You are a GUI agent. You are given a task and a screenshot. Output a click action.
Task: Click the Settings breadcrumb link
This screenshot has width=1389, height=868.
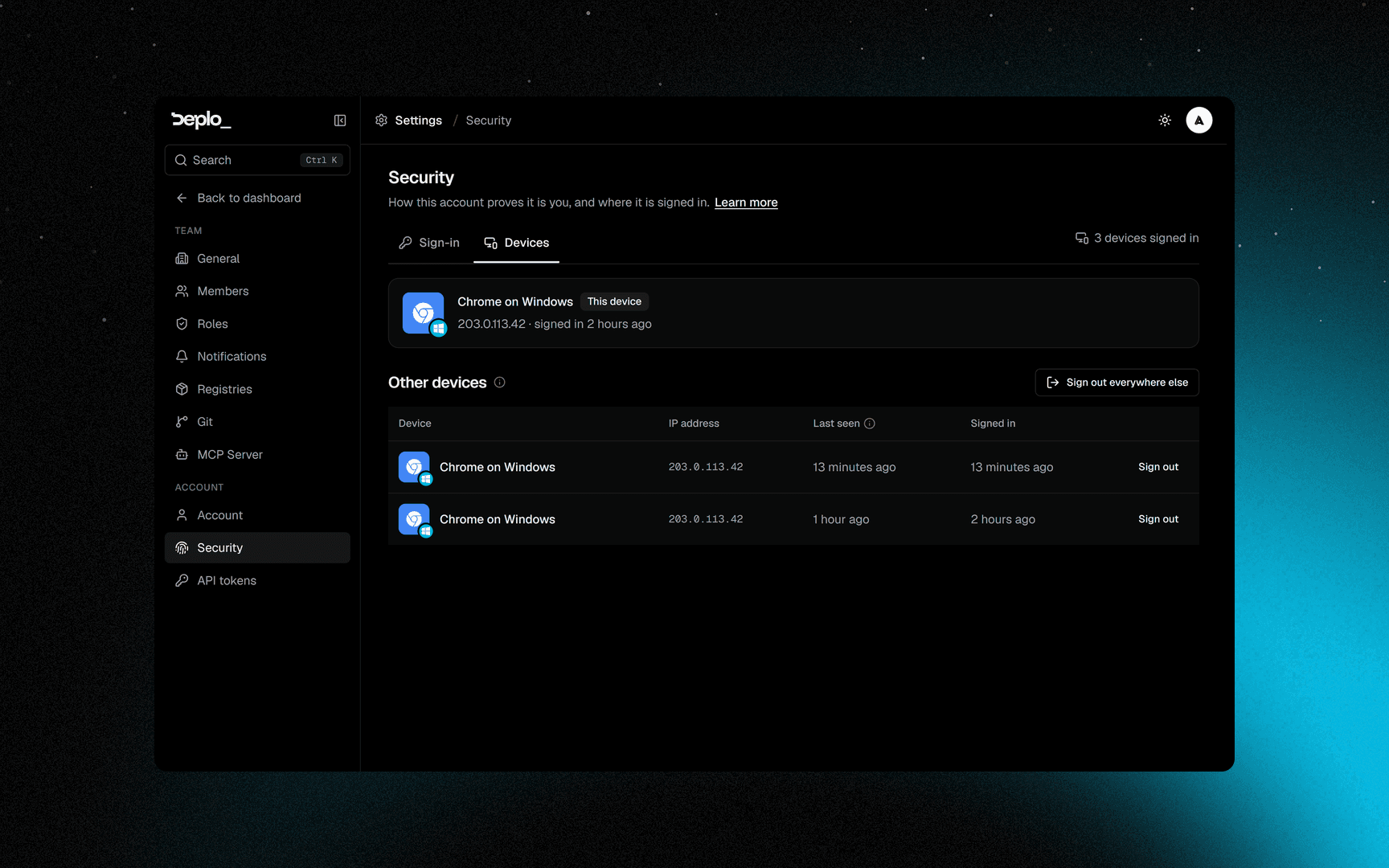pos(419,121)
